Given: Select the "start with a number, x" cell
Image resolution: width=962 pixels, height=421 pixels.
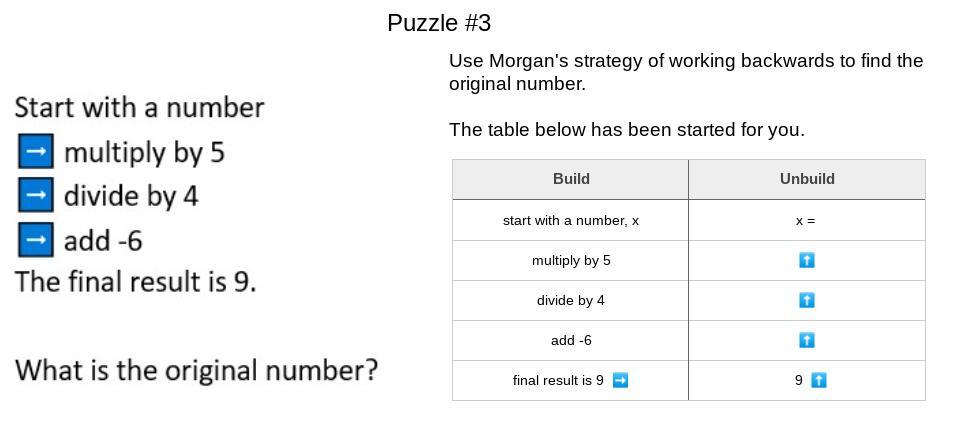Looking at the screenshot, I should pos(571,220).
